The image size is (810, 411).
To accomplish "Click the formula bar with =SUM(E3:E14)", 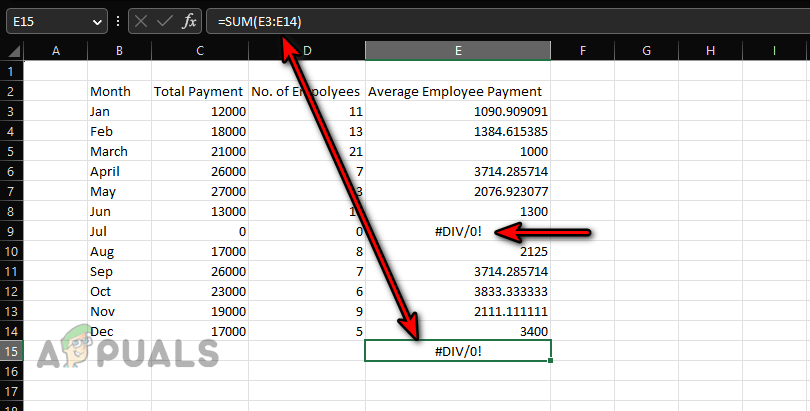I will 508,21.
